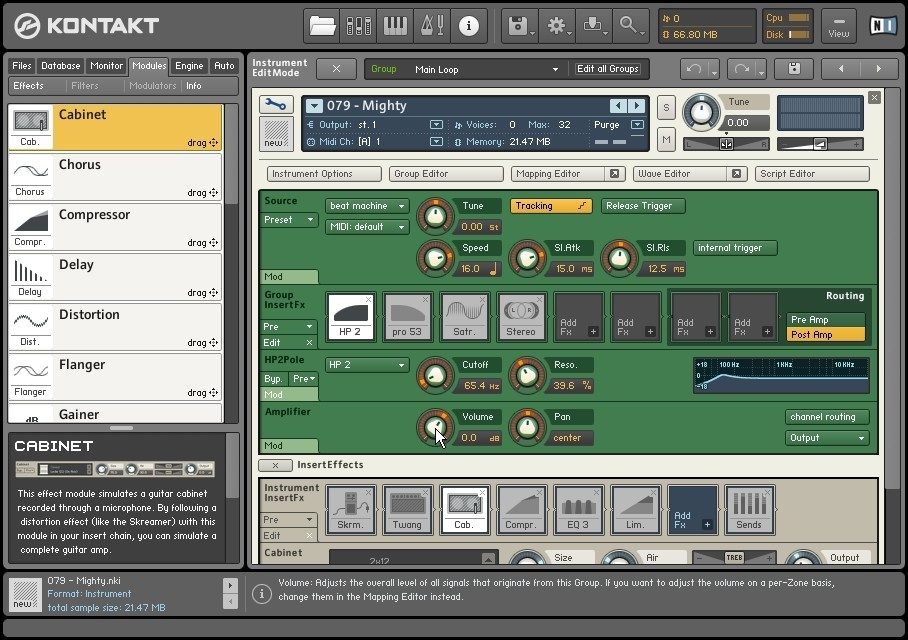Viewport: 908px width, 640px height.
Task: Click the Amplifier Volume knob
Action: [x=435, y=427]
